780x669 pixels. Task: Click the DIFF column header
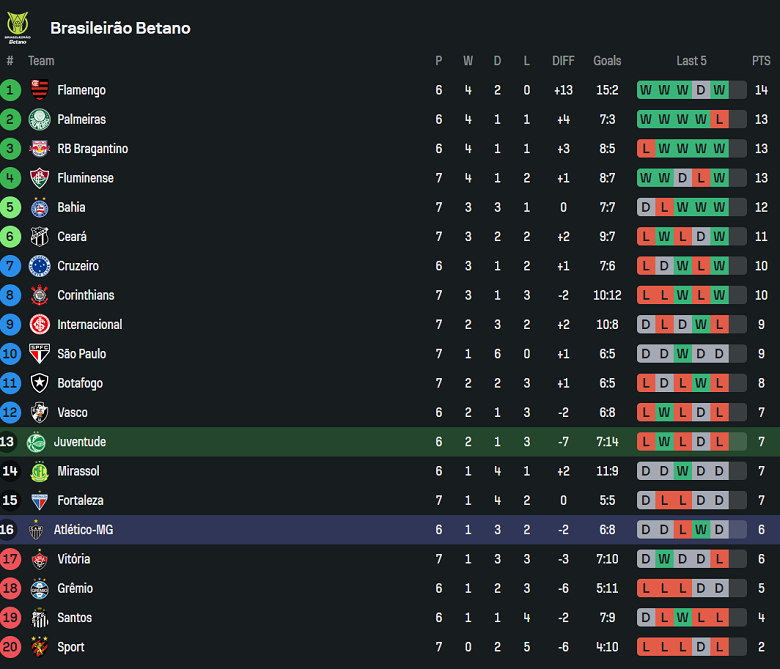[563, 61]
